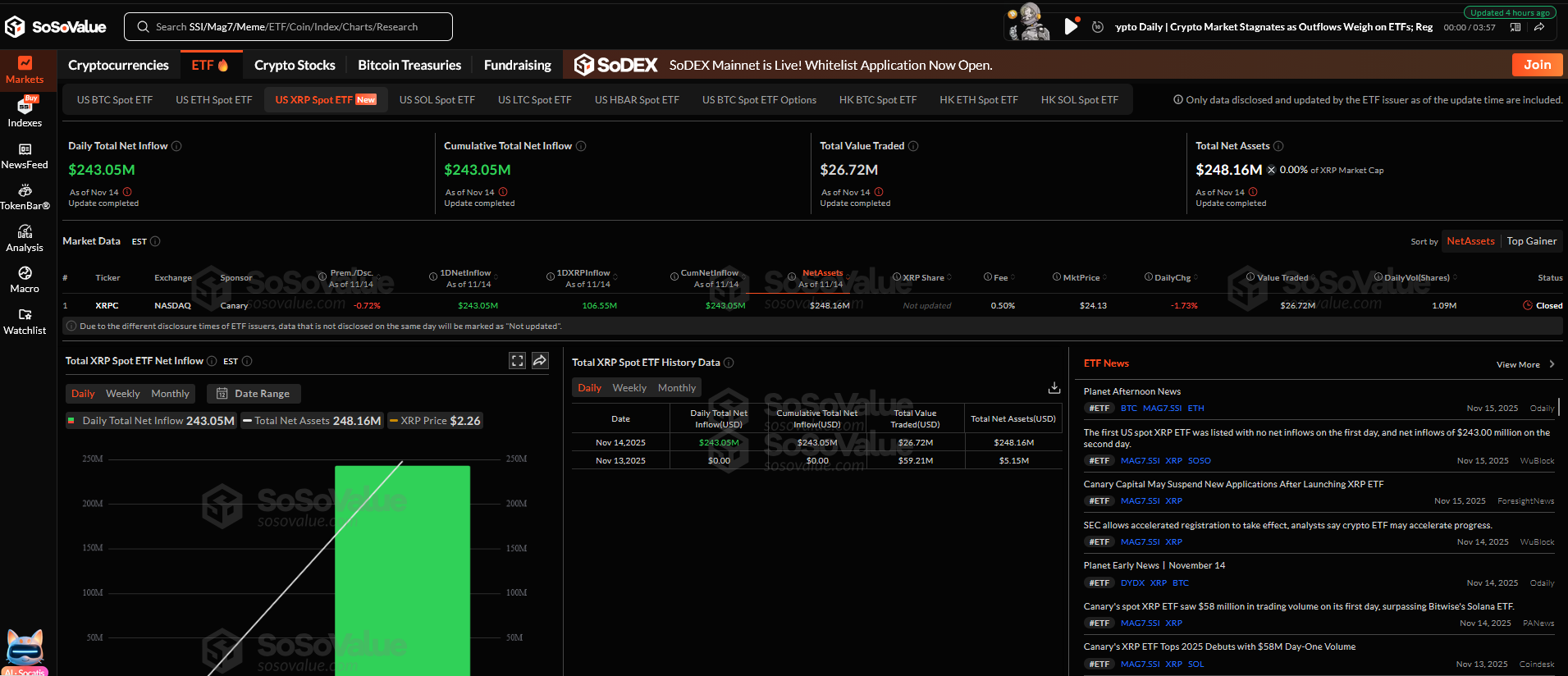Set history data table to Monthly

676,388
